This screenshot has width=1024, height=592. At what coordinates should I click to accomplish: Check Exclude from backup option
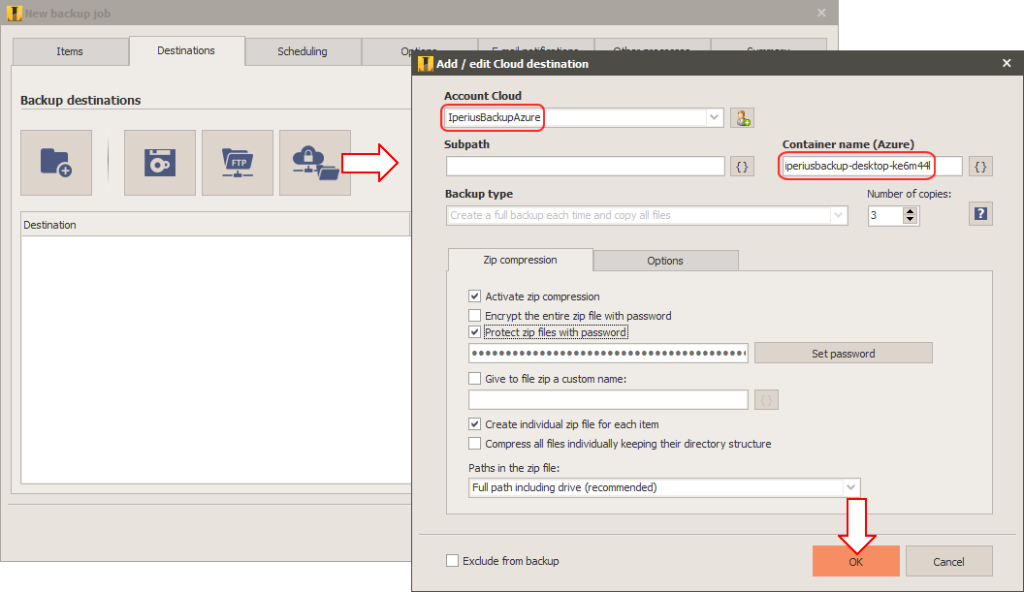tap(452, 561)
